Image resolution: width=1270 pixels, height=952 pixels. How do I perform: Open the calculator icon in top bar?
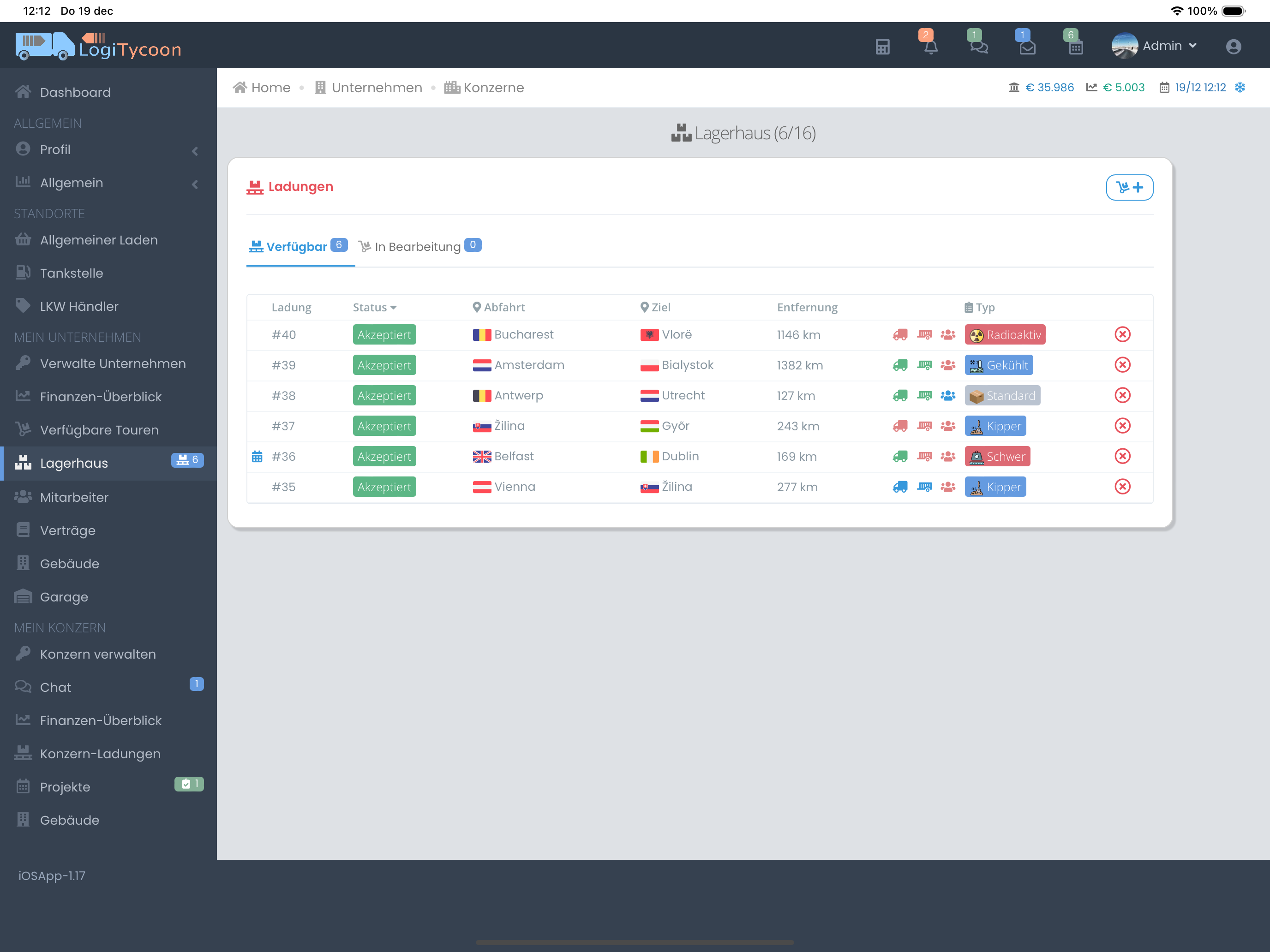tap(882, 47)
